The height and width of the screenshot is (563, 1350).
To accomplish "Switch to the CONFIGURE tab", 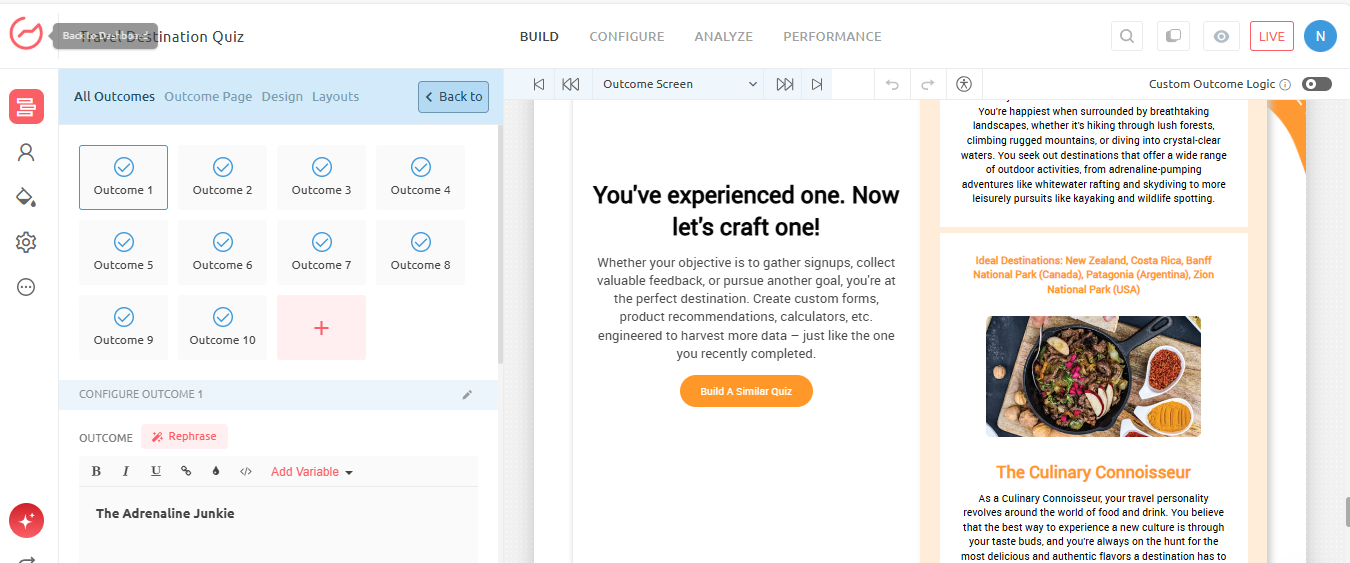I will [626, 37].
